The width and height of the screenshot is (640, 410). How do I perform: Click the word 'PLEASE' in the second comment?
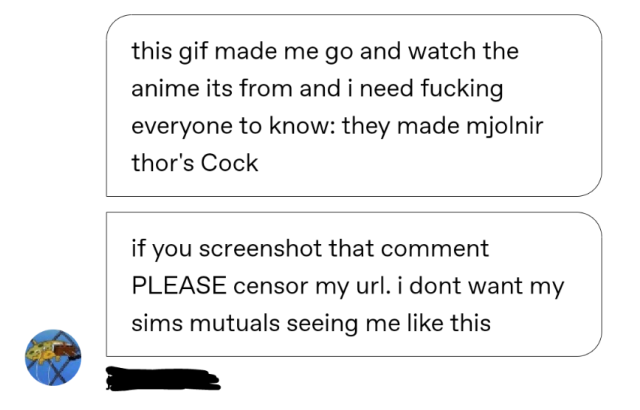[x=179, y=285]
